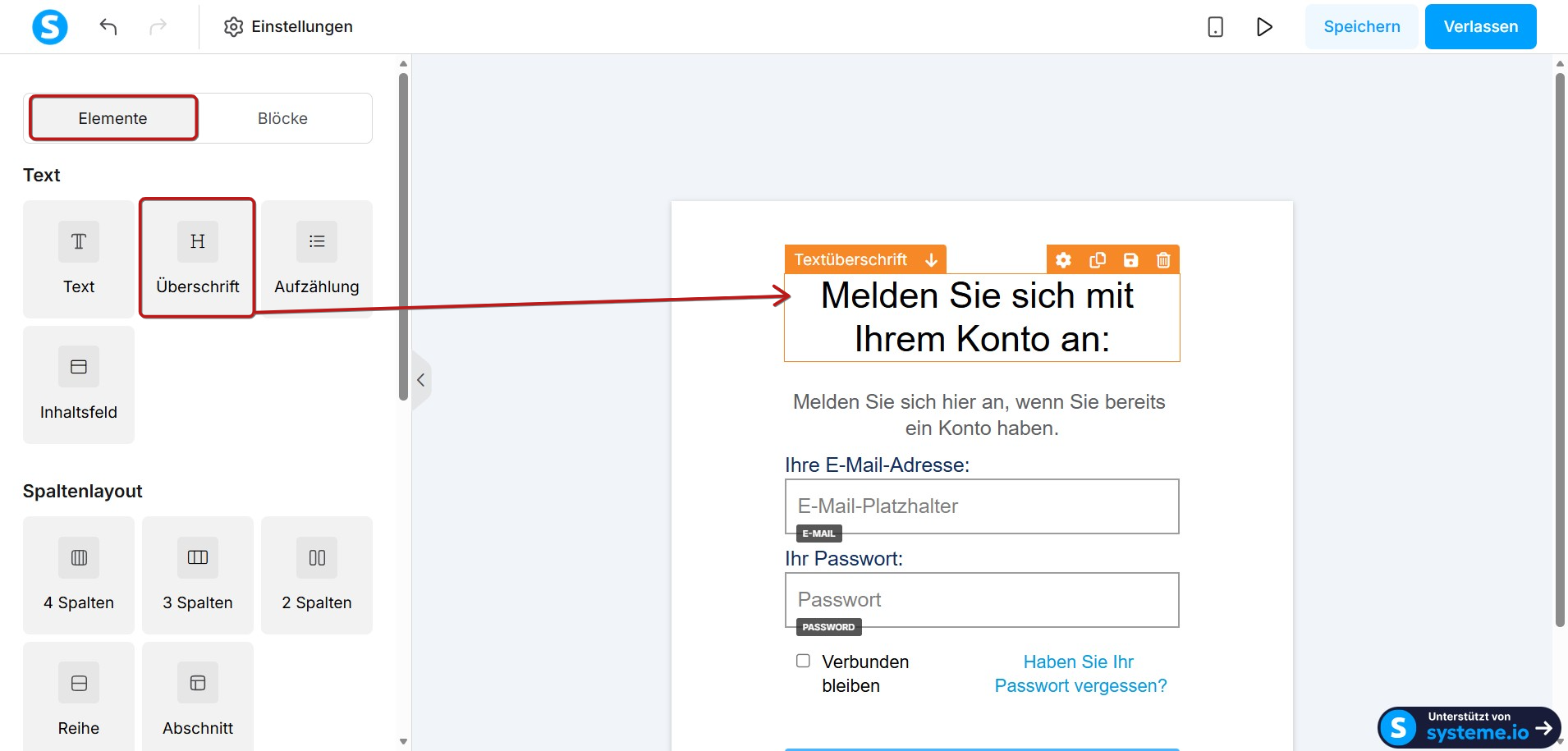Undo the last action
The width and height of the screenshot is (1568, 751).
(x=108, y=26)
